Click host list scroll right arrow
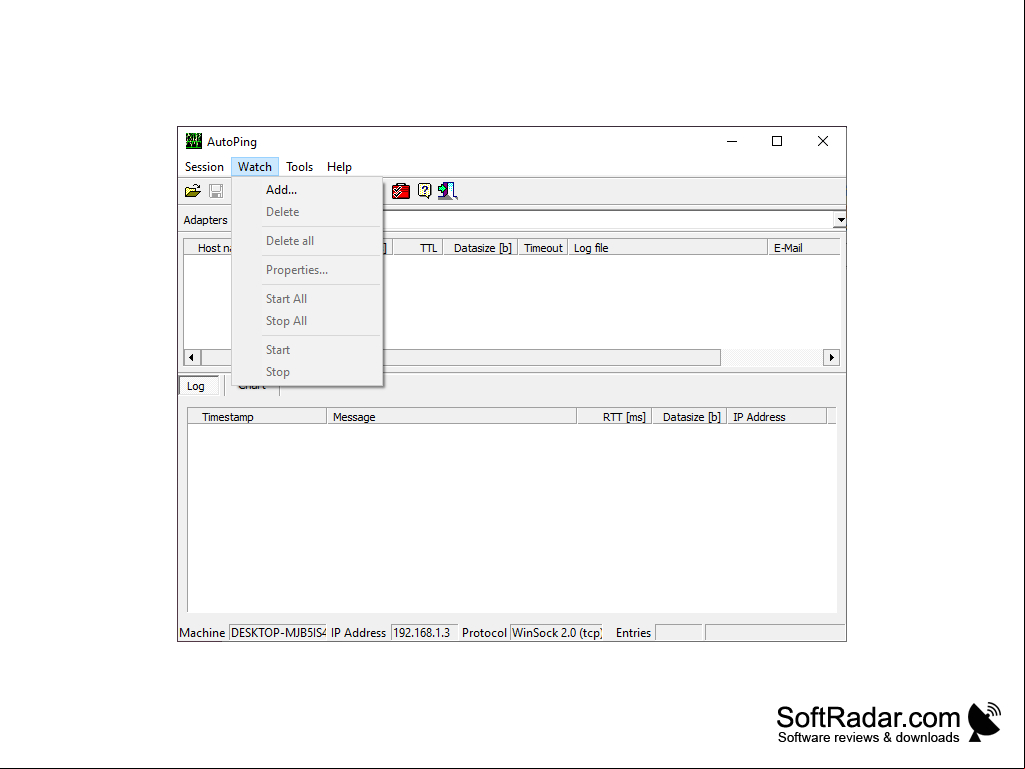 [831, 358]
